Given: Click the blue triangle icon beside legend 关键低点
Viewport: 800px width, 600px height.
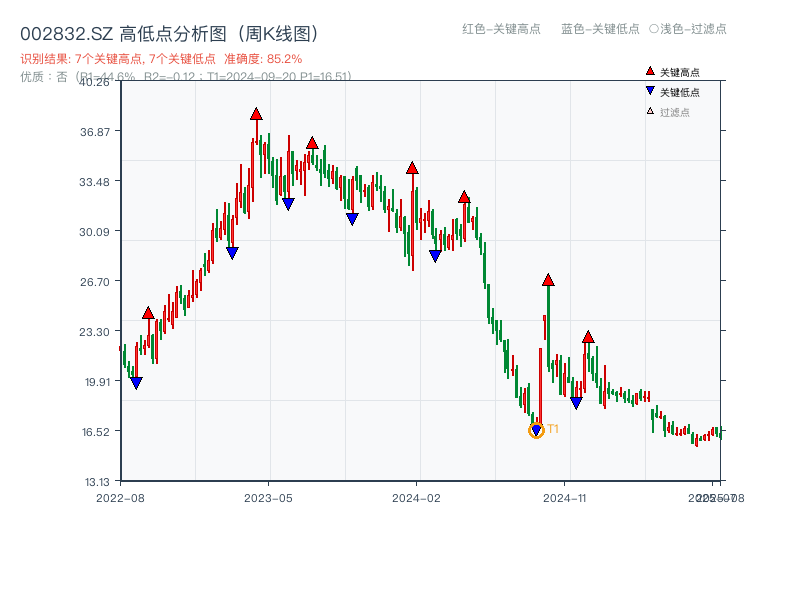Looking at the screenshot, I should (x=650, y=91).
